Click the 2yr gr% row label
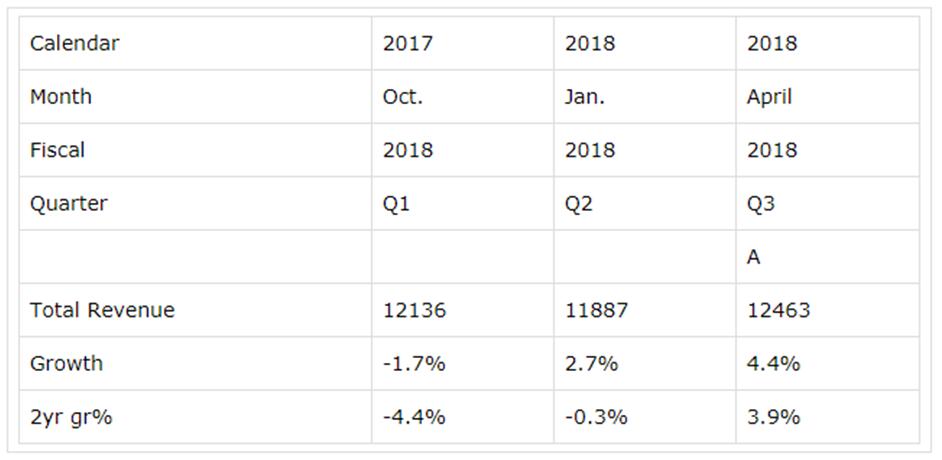942x460 pixels. click(71, 417)
